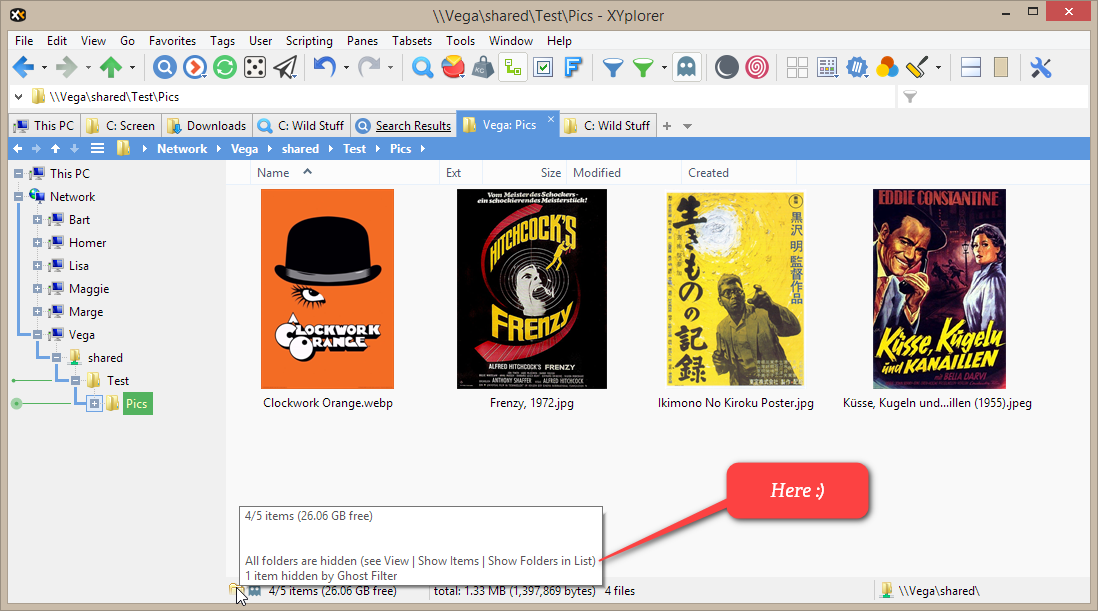Select the Frenzy, 1972.jpg thumbnail

[x=531, y=289]
